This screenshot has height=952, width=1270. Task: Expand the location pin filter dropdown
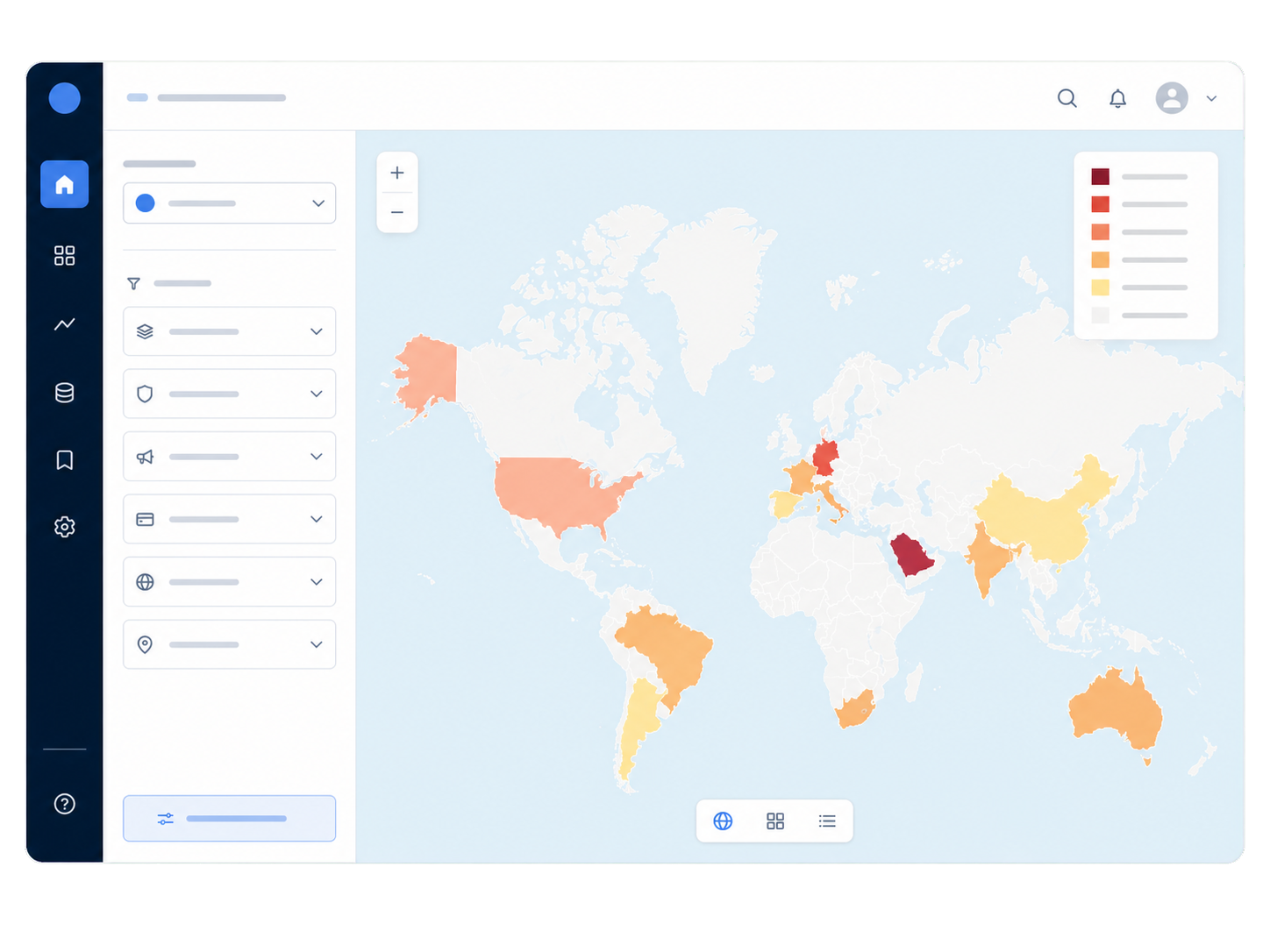[230, 644]
